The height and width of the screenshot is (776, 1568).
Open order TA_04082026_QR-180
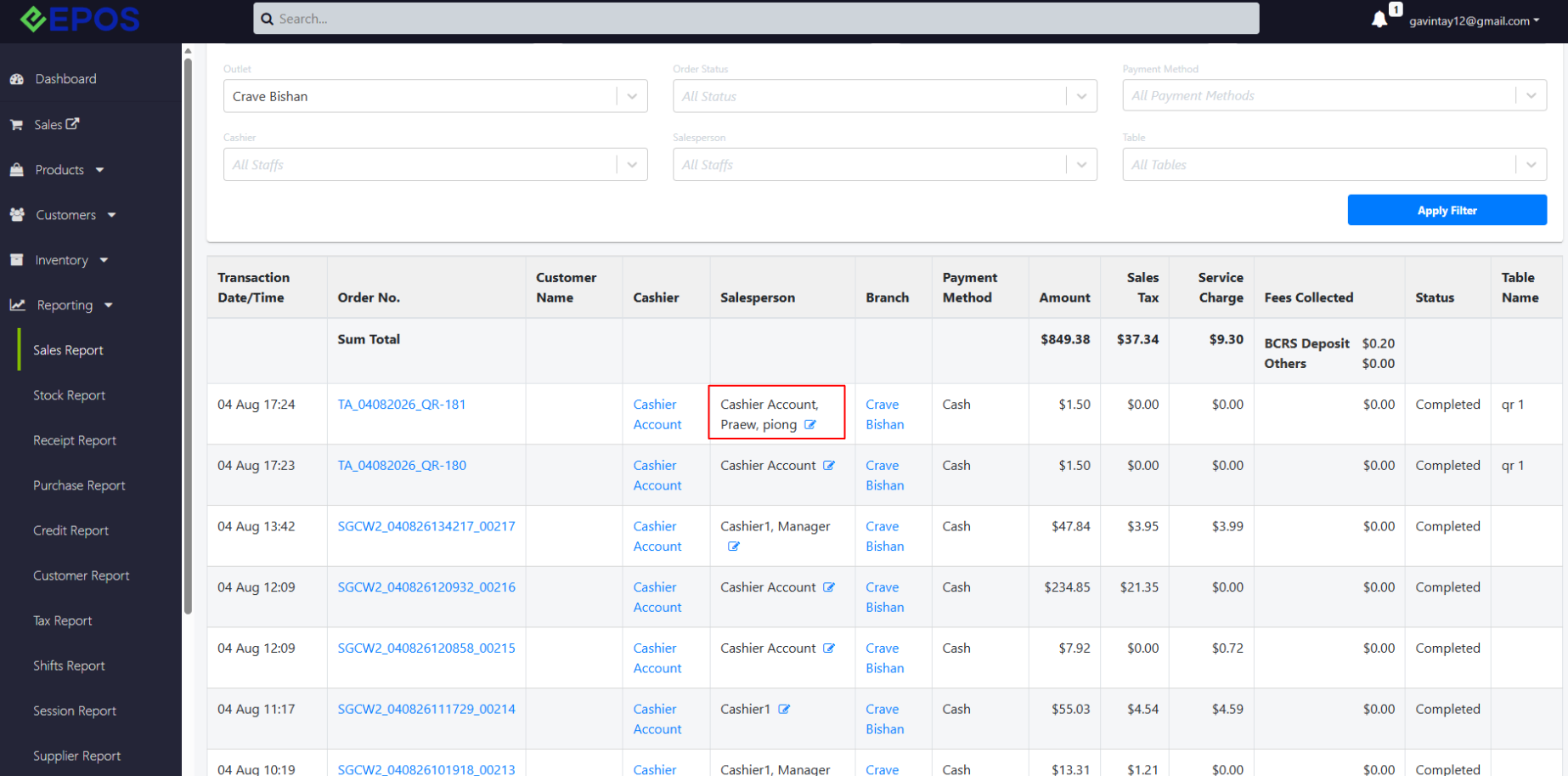coord(402,466)
